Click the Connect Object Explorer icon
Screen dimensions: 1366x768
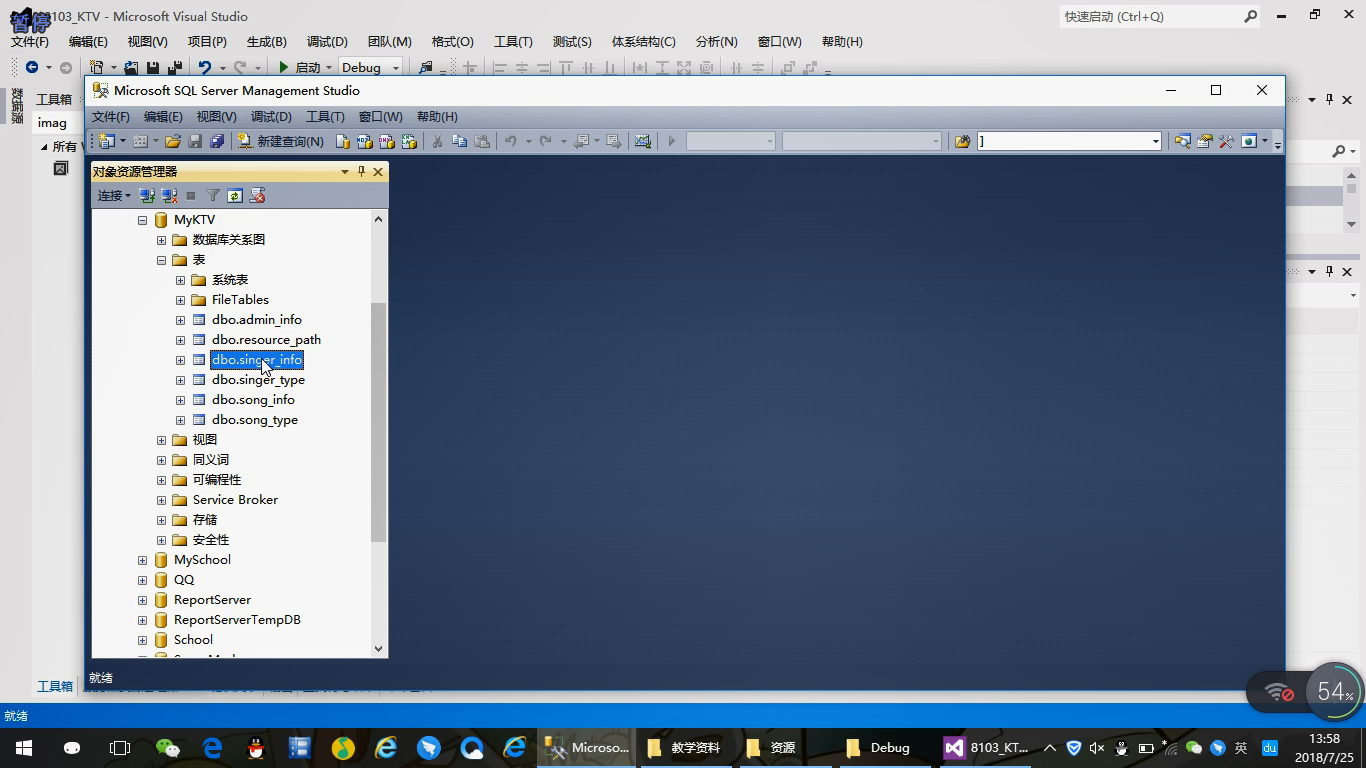click(147, 195)
